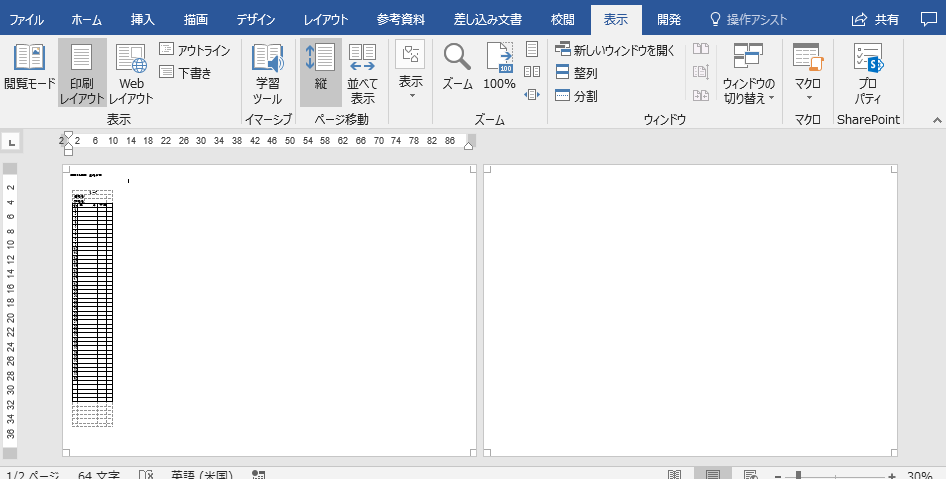Open the comments speech bubble icon
946x479 pixels.
pos(929,19)
